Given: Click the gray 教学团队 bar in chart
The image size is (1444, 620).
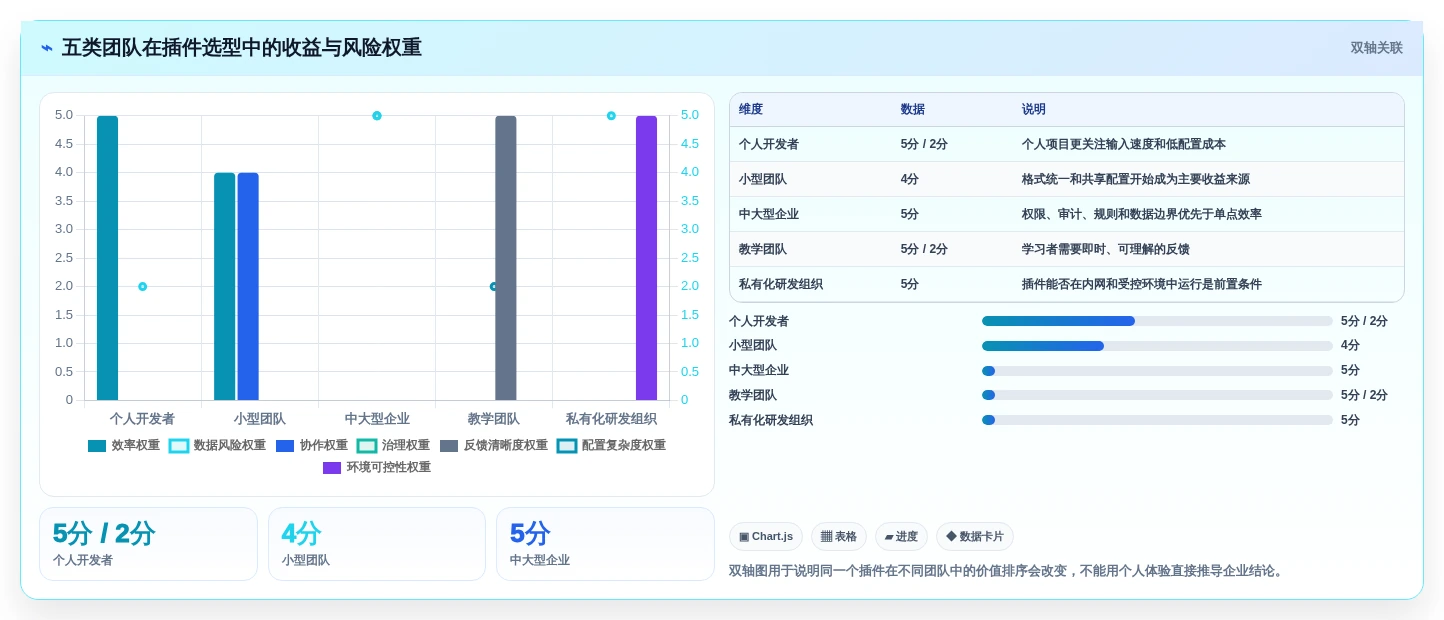Looking at the screenshot, I should click(506, 258).
